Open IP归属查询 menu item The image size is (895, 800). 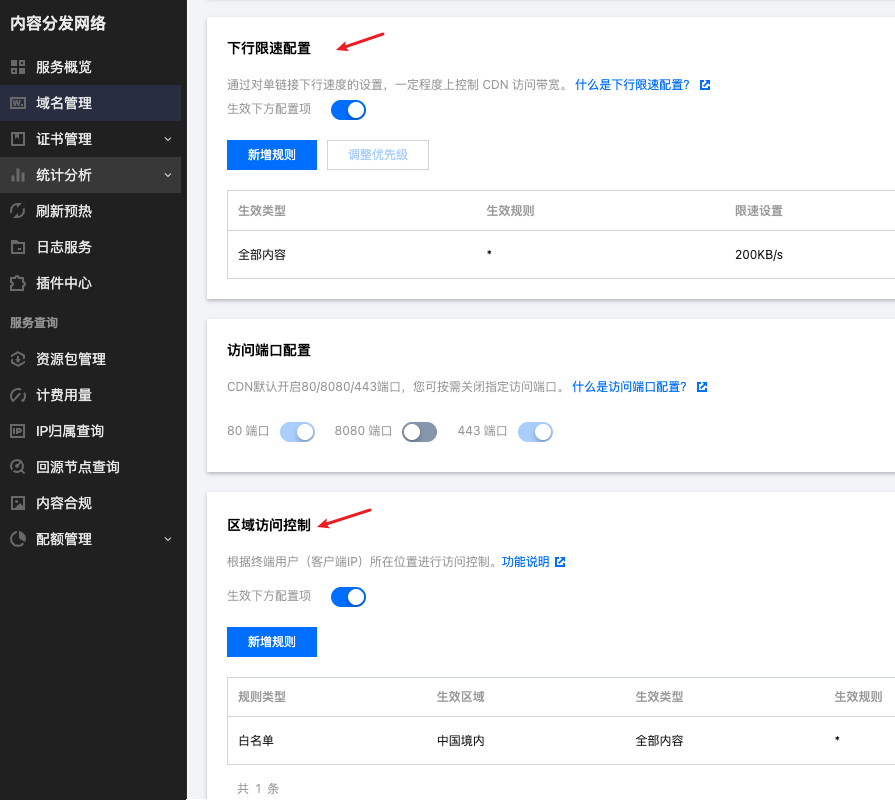tap(90, 431)
